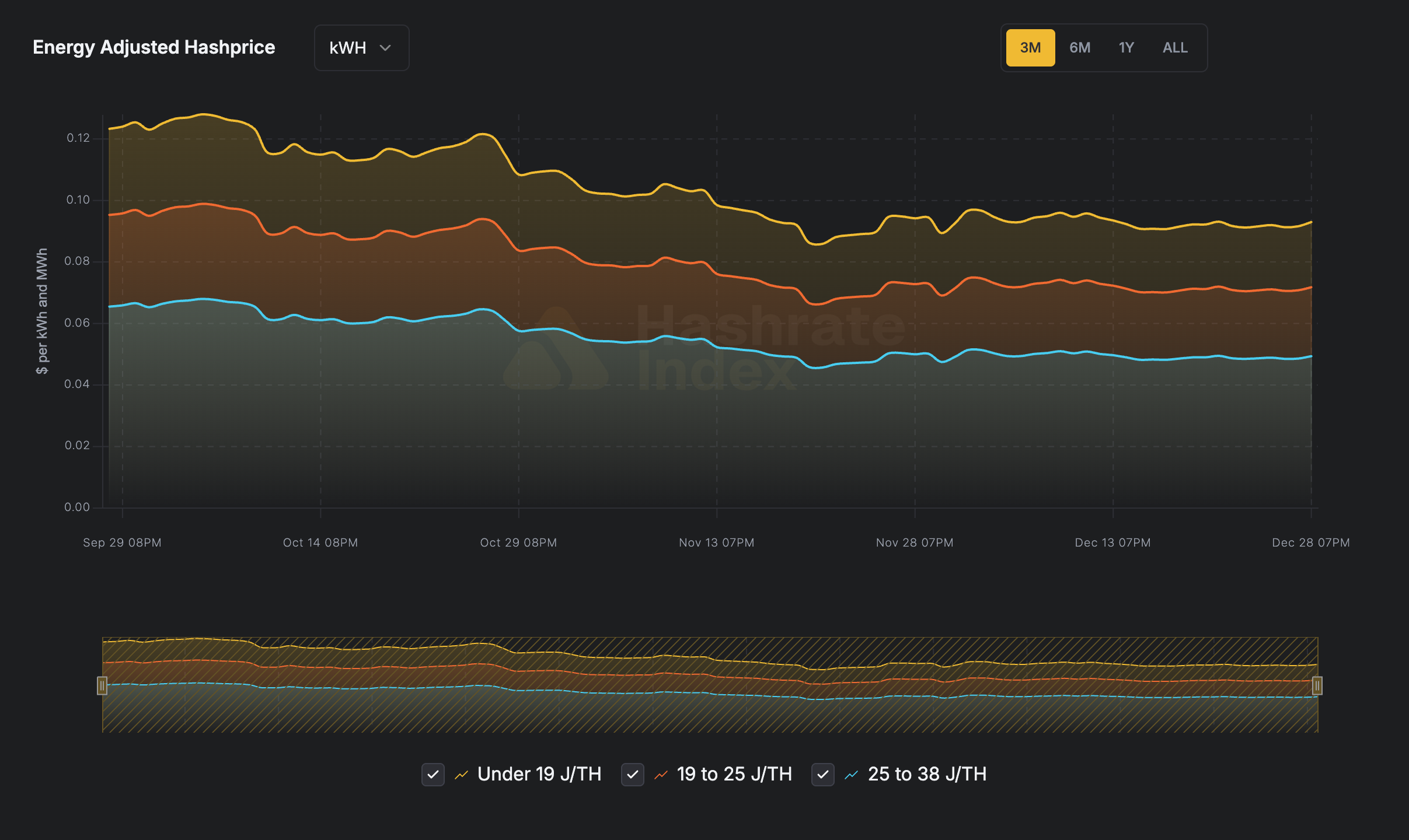The width and height of the screenshot is (1409, 840).
Task: Click the left range slider handle
Action: (102, 685)
